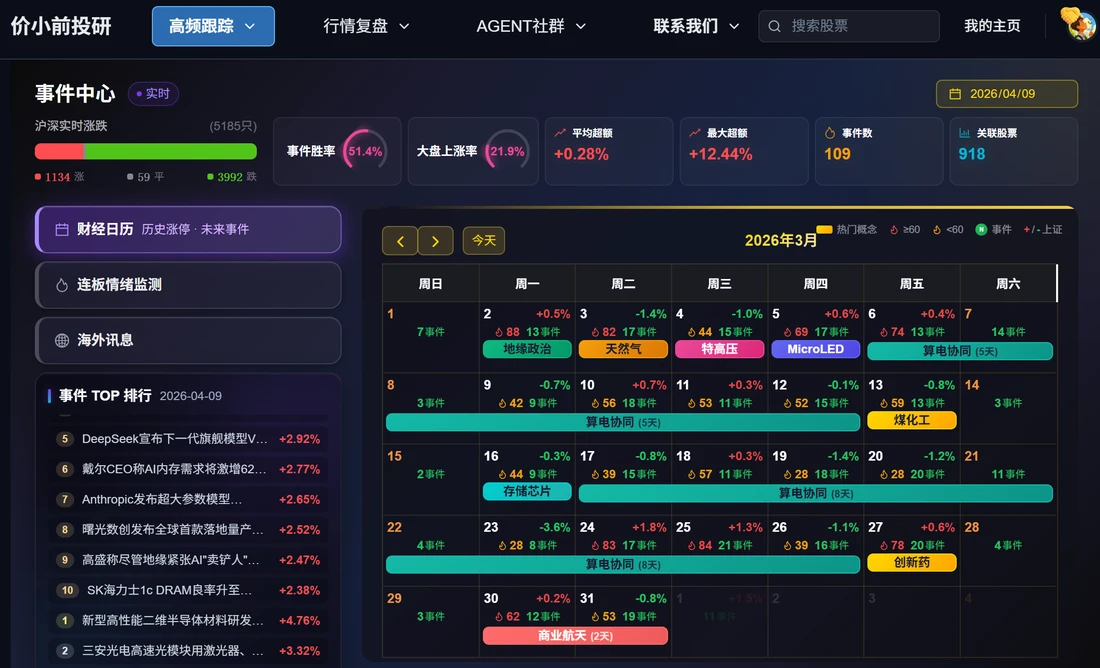Click the calendar icon in the date picker
The image size is (1100, 668).
point(955,94)
